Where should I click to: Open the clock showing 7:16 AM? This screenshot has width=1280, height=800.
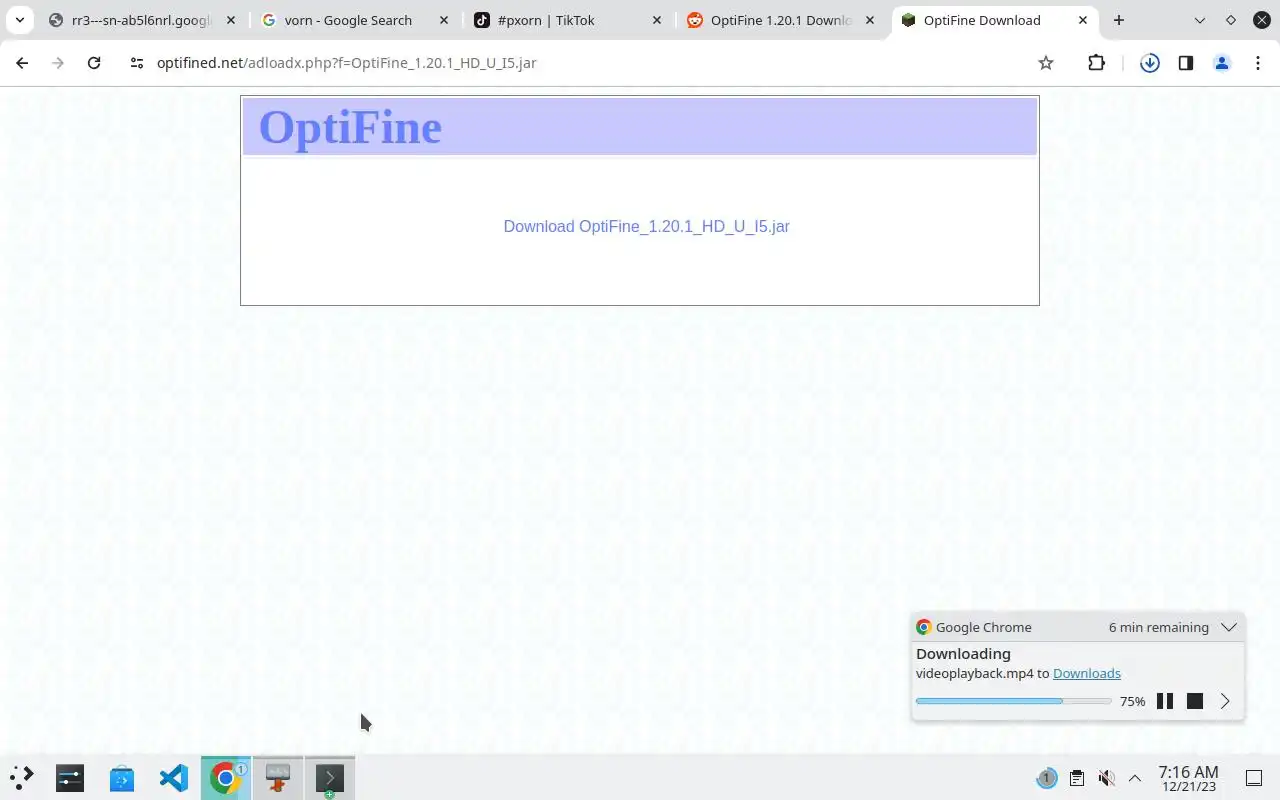coord(1188,778)
